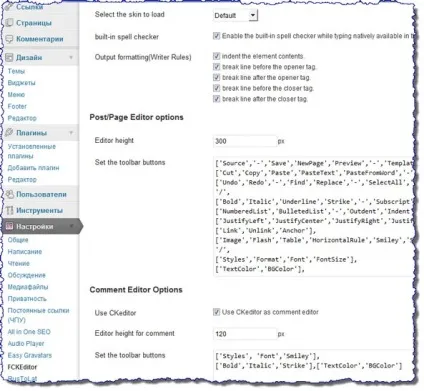Screen dimensions: 424x391
Task: Go to Темы under Дизайн
Action: pyautogui.click(x=16, y=71)
